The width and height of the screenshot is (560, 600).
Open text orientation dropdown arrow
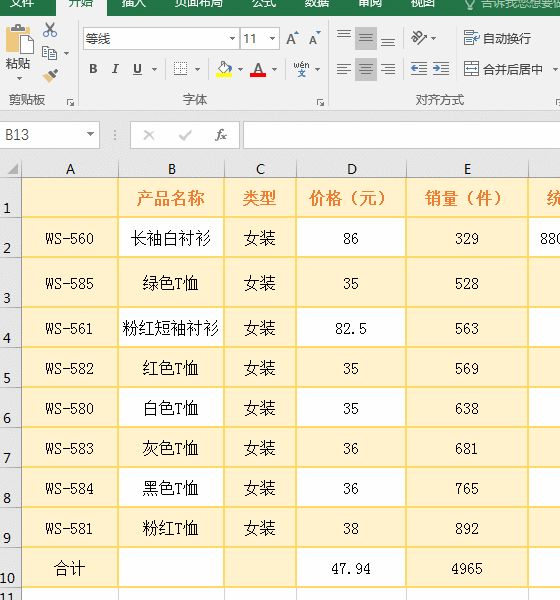(433, 38)
